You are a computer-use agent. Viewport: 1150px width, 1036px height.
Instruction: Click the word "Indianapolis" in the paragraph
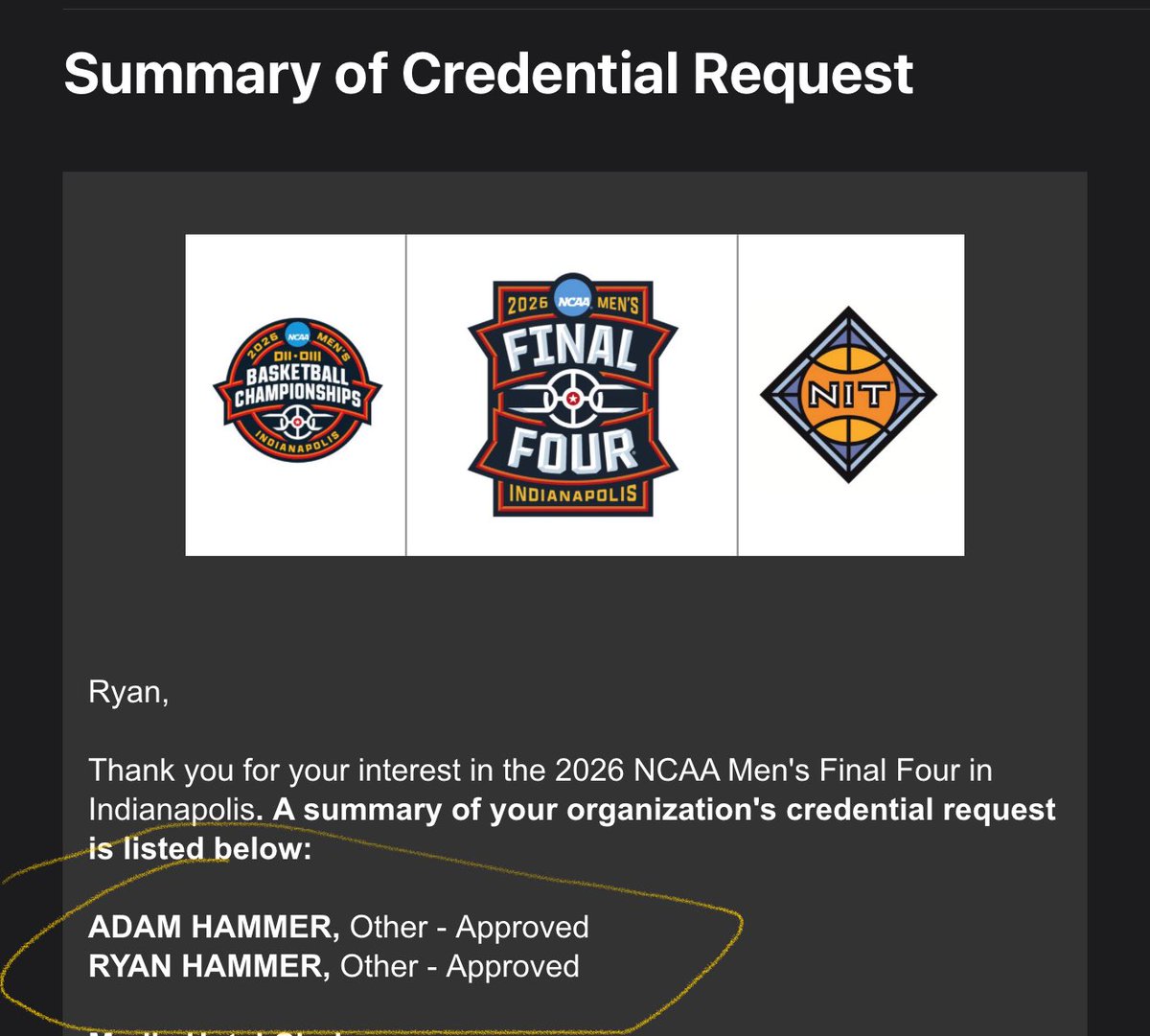pyautogui.click(x=171, y=809)
